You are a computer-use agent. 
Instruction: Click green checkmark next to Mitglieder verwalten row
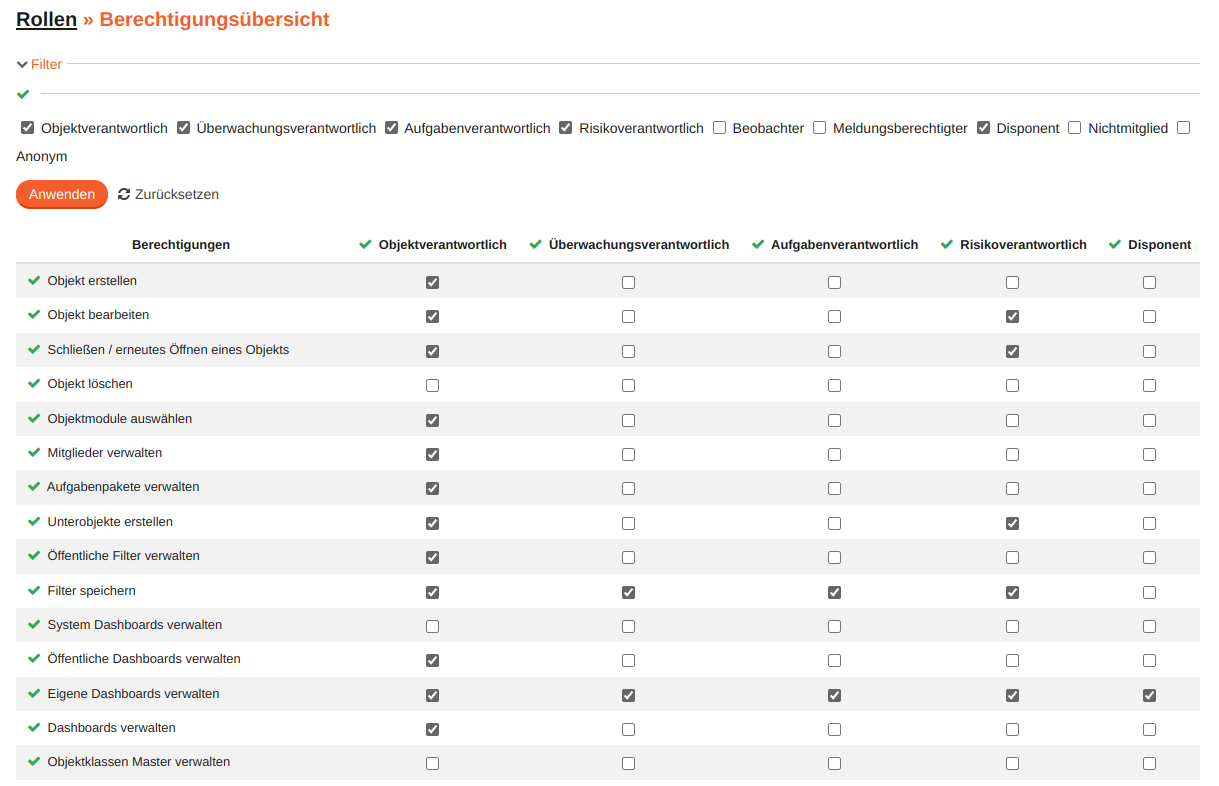pyautogui.click(x=34, y=453)
